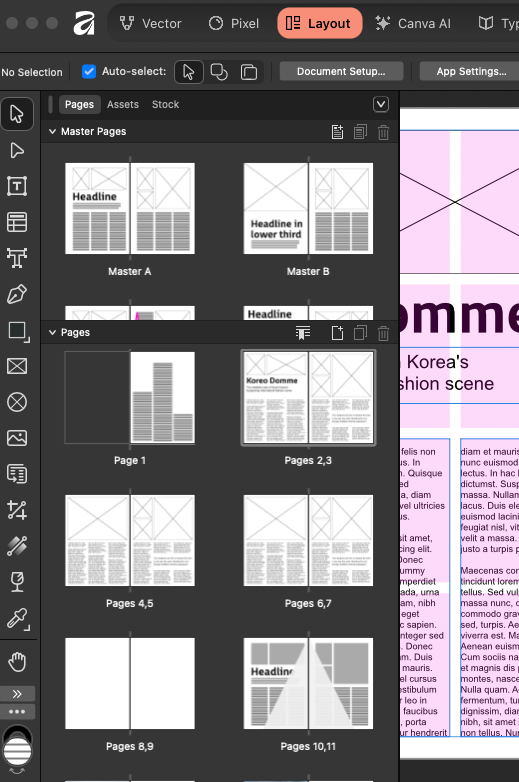Screen dimensions: 519x782
Task: Add a new master page
Action: (338, 132)
